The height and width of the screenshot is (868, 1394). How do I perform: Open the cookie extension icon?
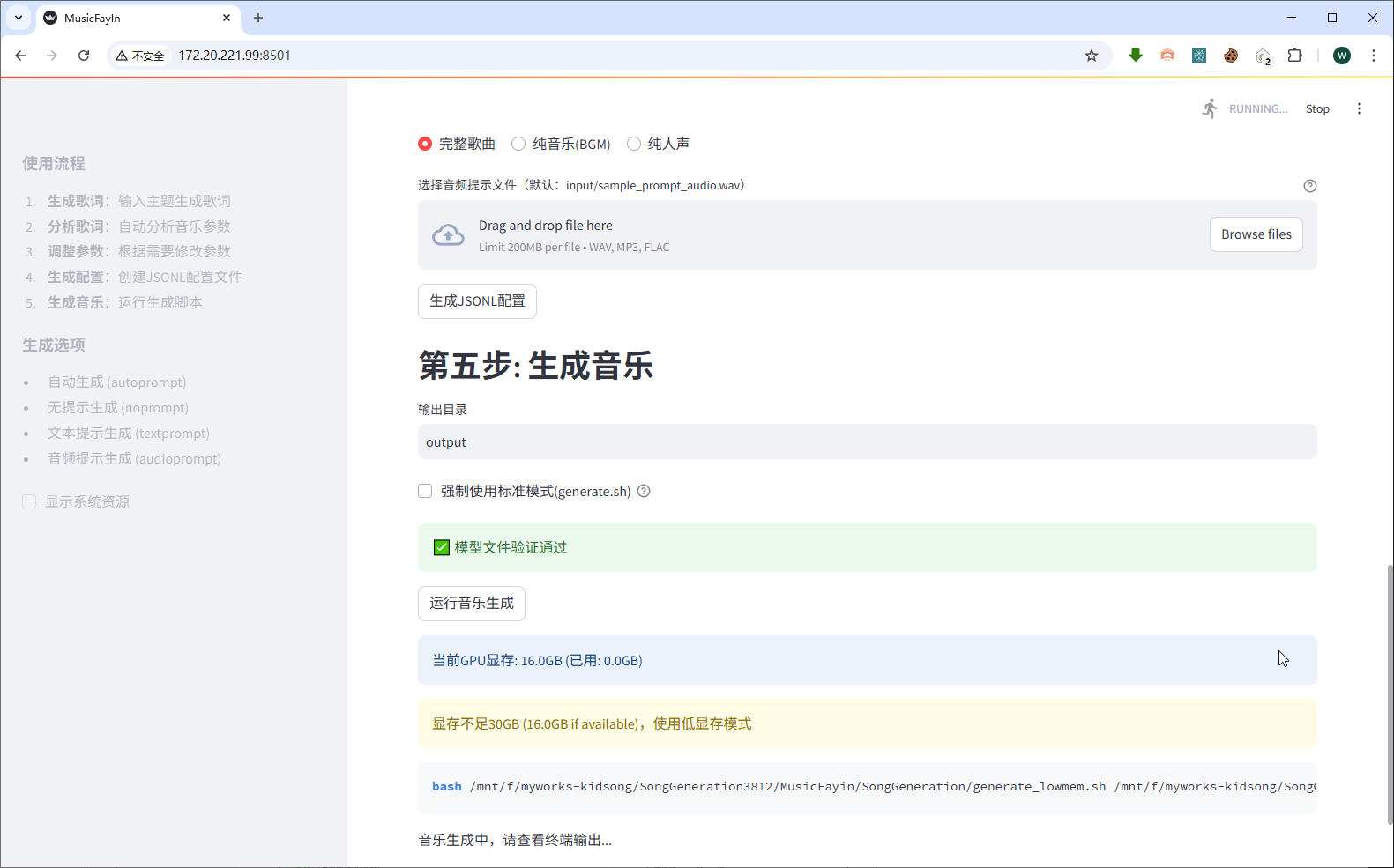(x=1231, y=56)
